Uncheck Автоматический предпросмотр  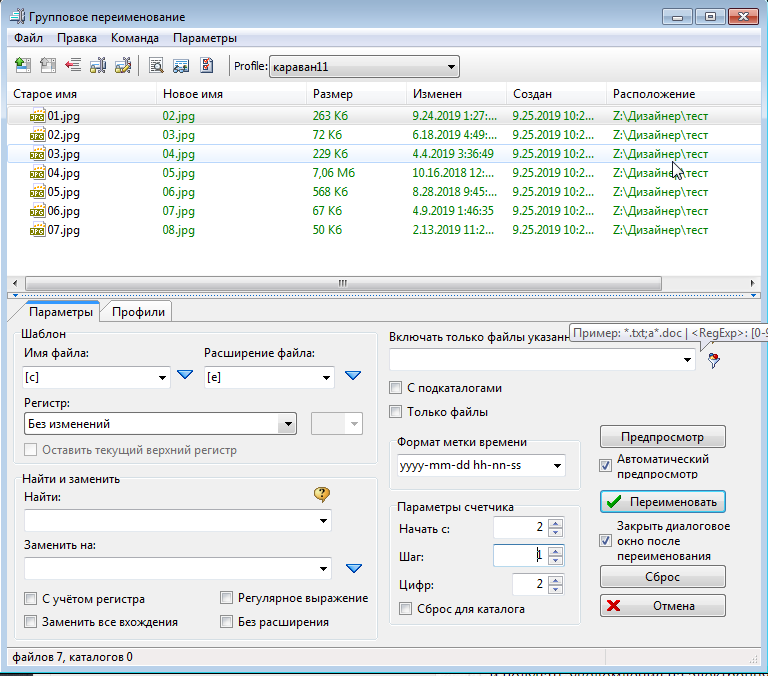(x=605, y=465)
